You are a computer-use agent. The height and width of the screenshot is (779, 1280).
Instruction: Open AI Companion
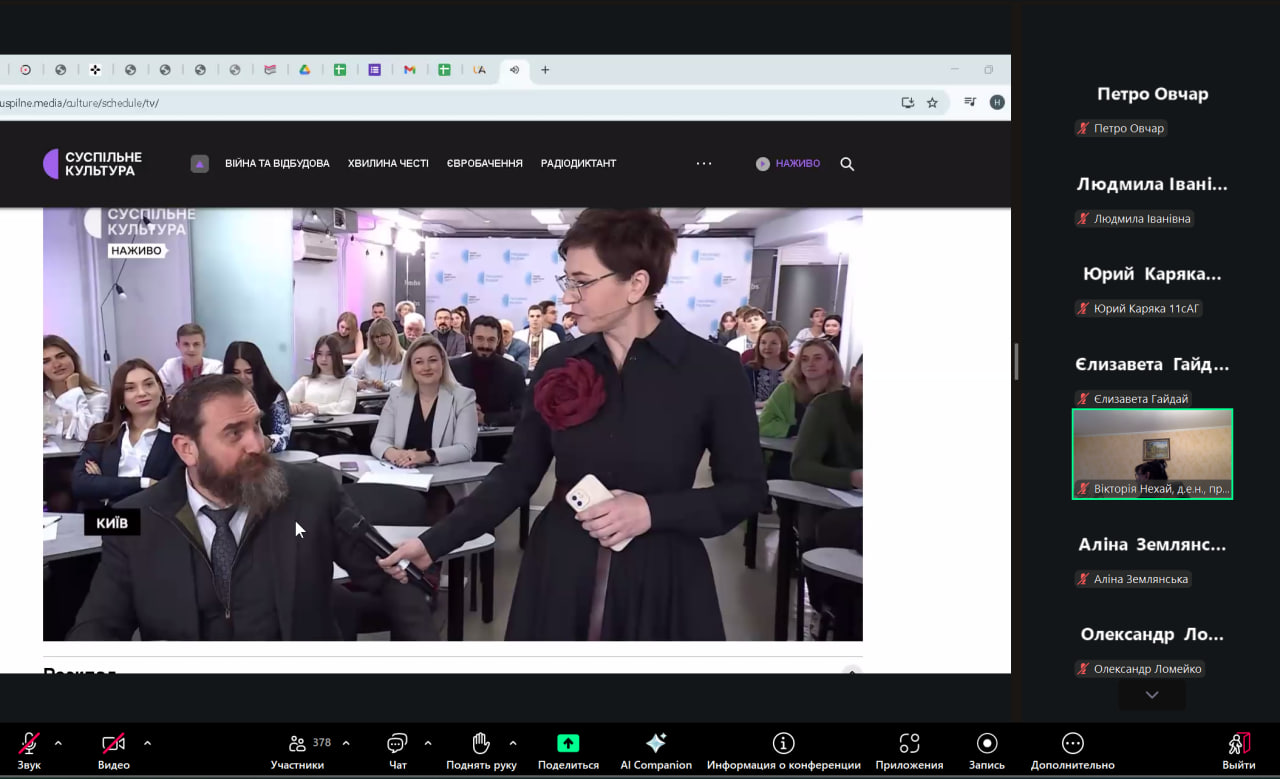click(x=656, y=743)
